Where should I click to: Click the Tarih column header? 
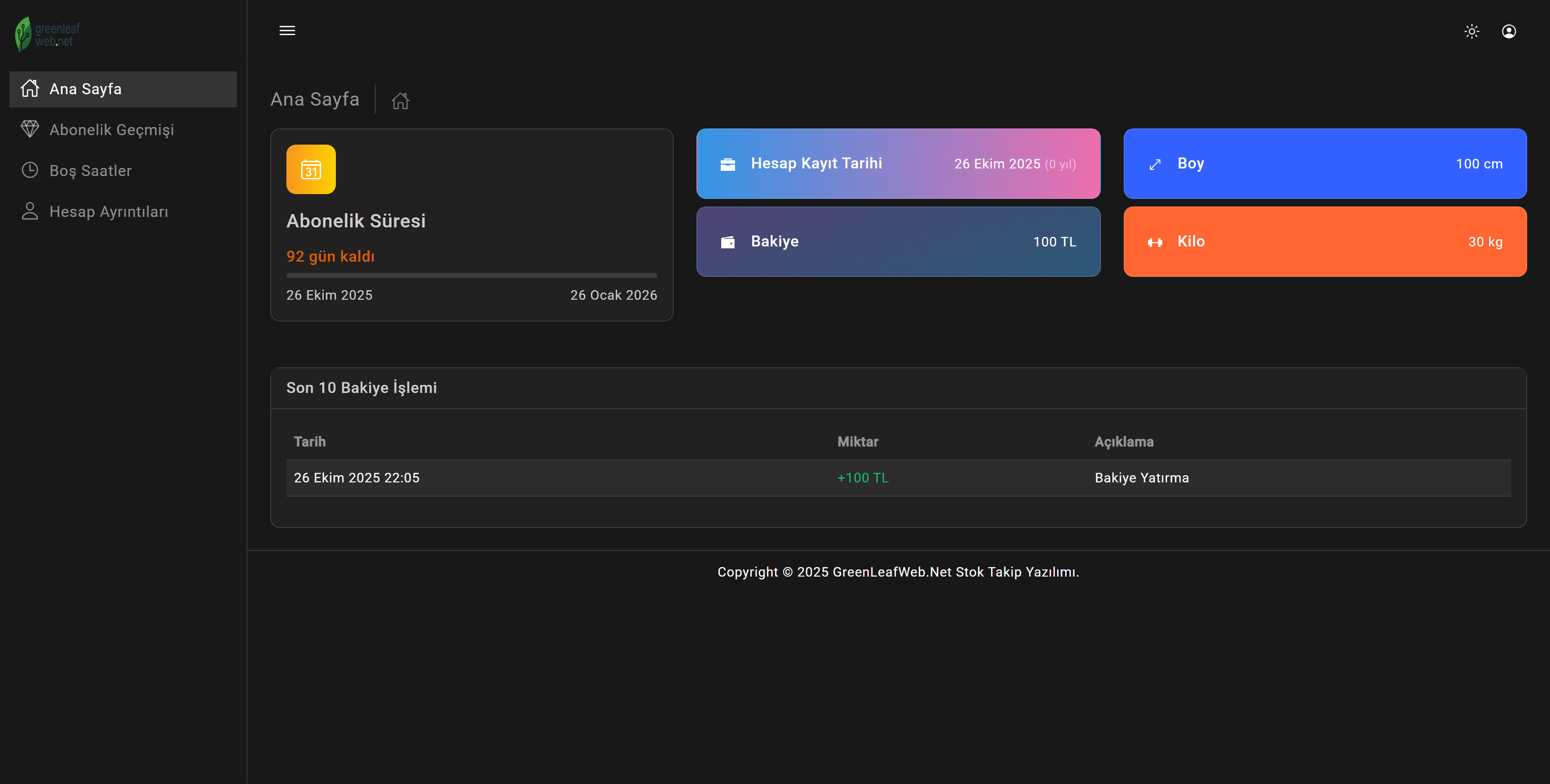pyautogui.click(x=309, y=441)
